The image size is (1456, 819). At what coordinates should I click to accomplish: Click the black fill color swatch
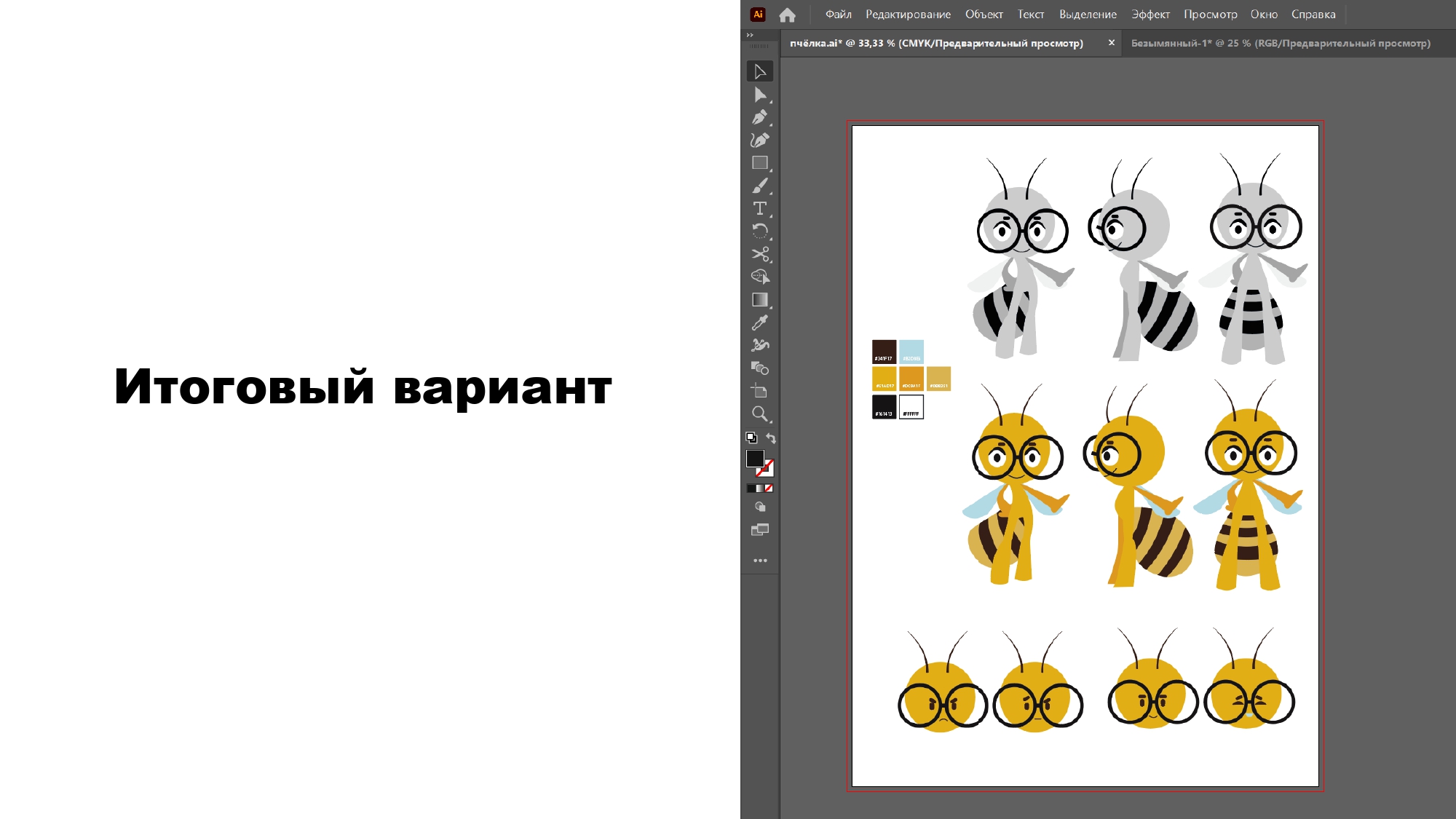(x=755, y=459)
